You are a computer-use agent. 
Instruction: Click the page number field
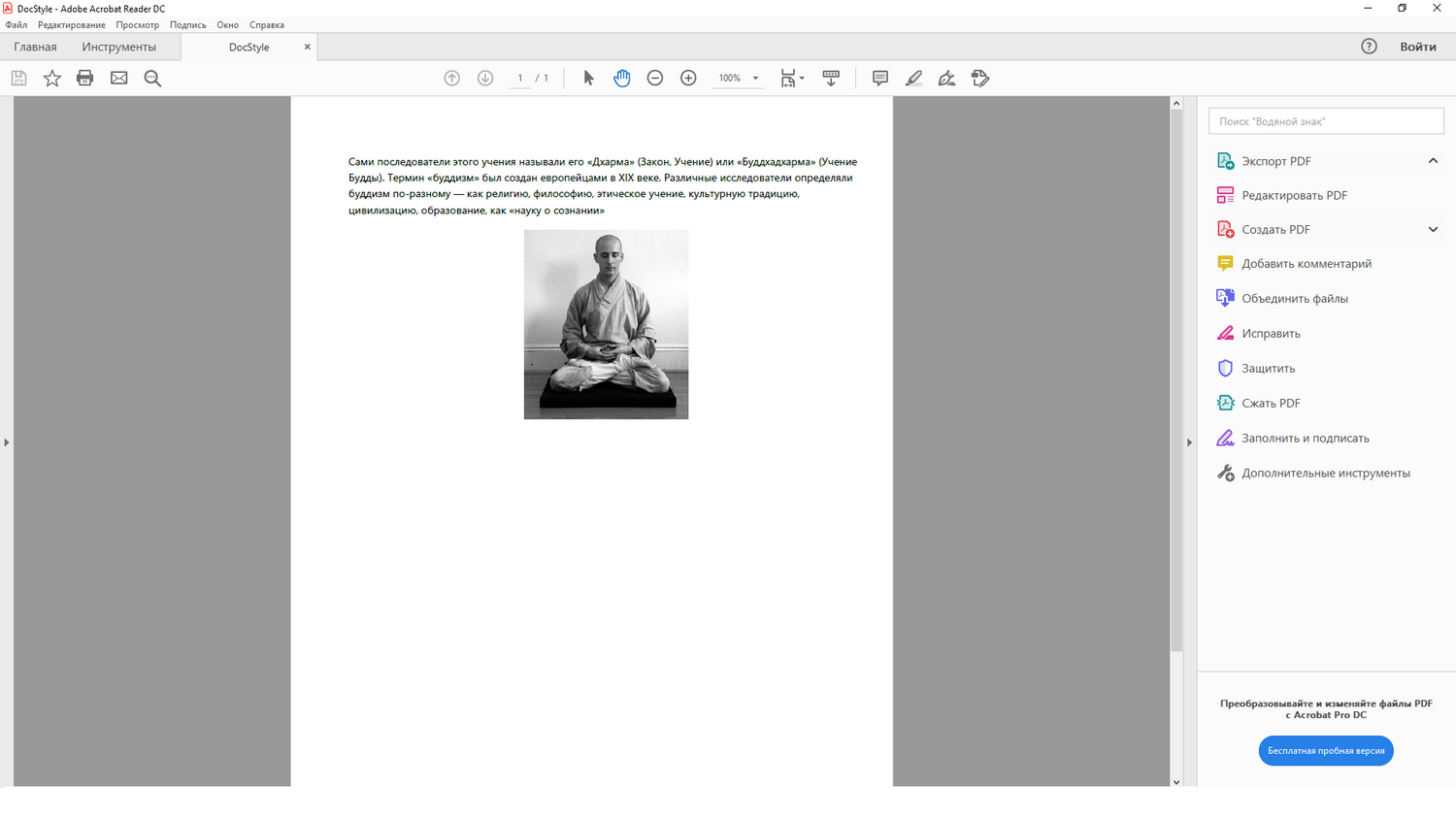pos(520,79)
